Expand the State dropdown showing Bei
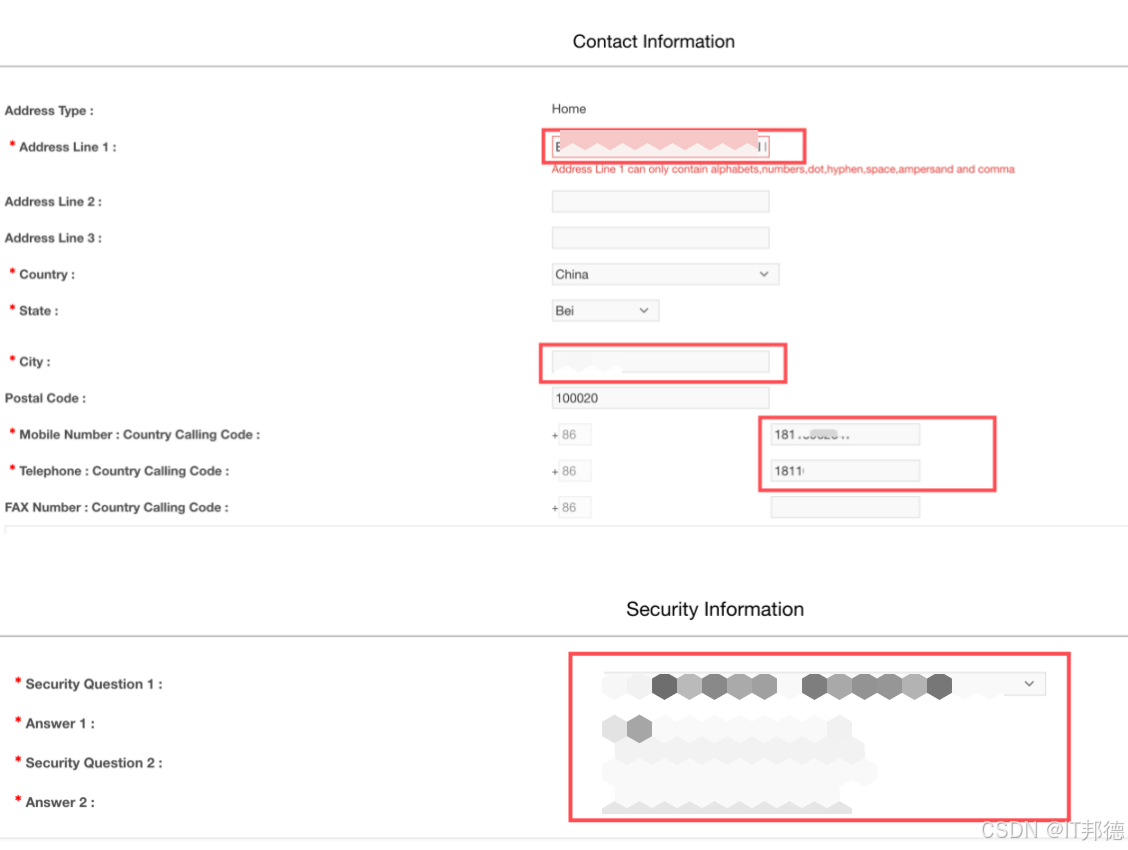Image resolution: width=1128 pixels, height=850 pixels. click(x=605, y=311)
